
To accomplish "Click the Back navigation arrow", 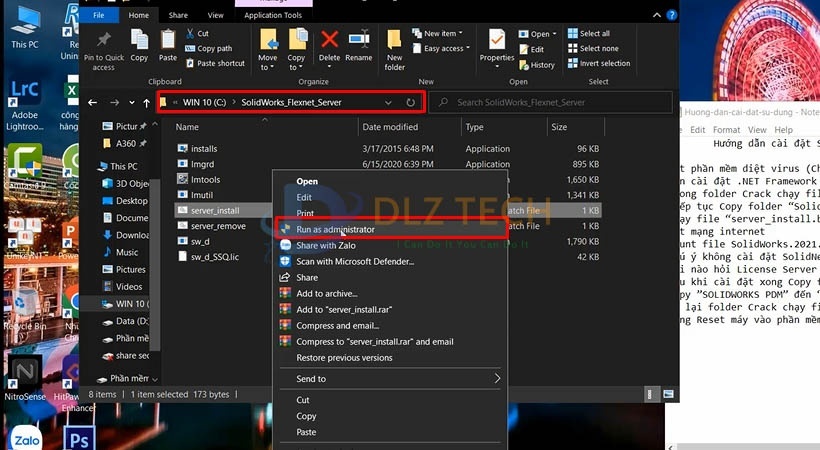I will pos(93,103).
